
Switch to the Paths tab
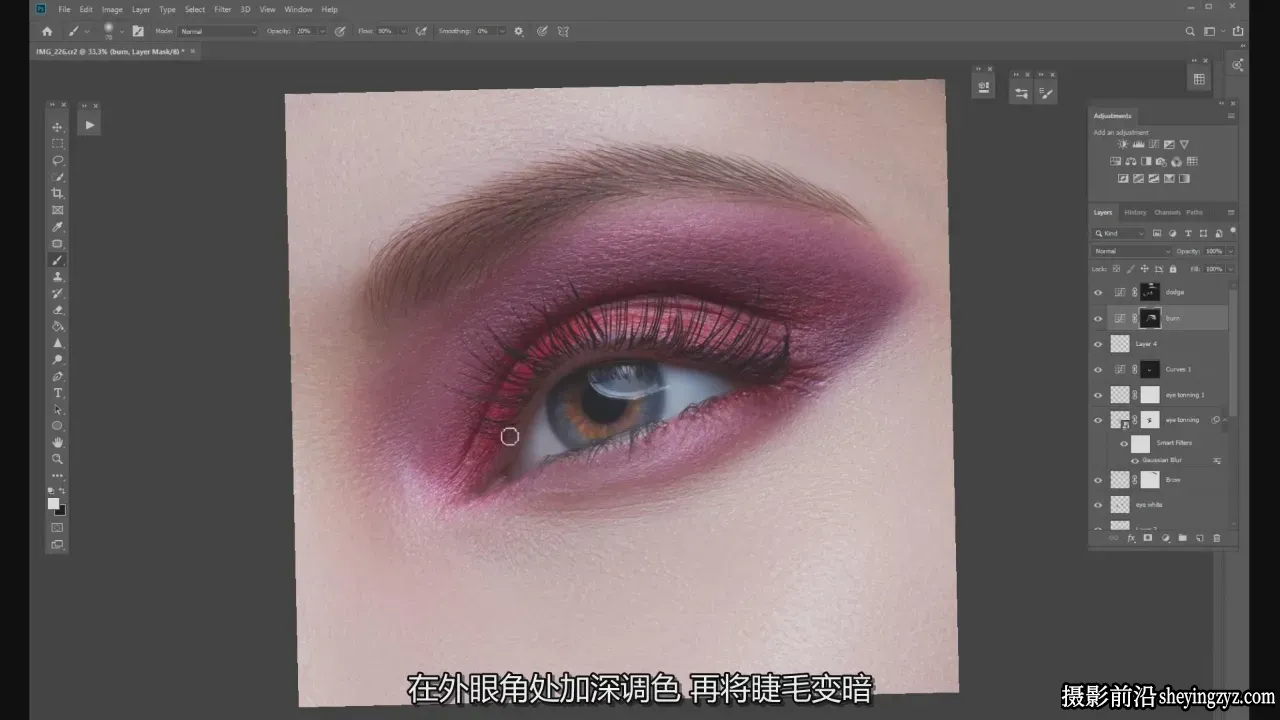pyautogui.click(x=1194, y=212)
